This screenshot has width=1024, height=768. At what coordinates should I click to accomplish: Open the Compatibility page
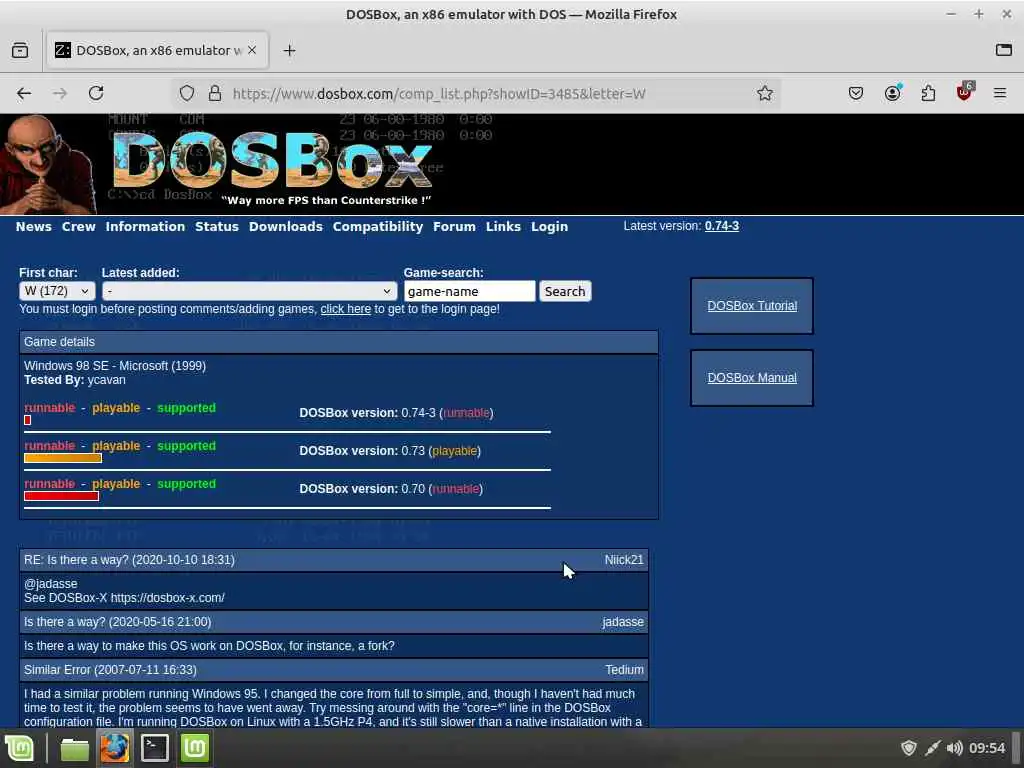point(377,227)
